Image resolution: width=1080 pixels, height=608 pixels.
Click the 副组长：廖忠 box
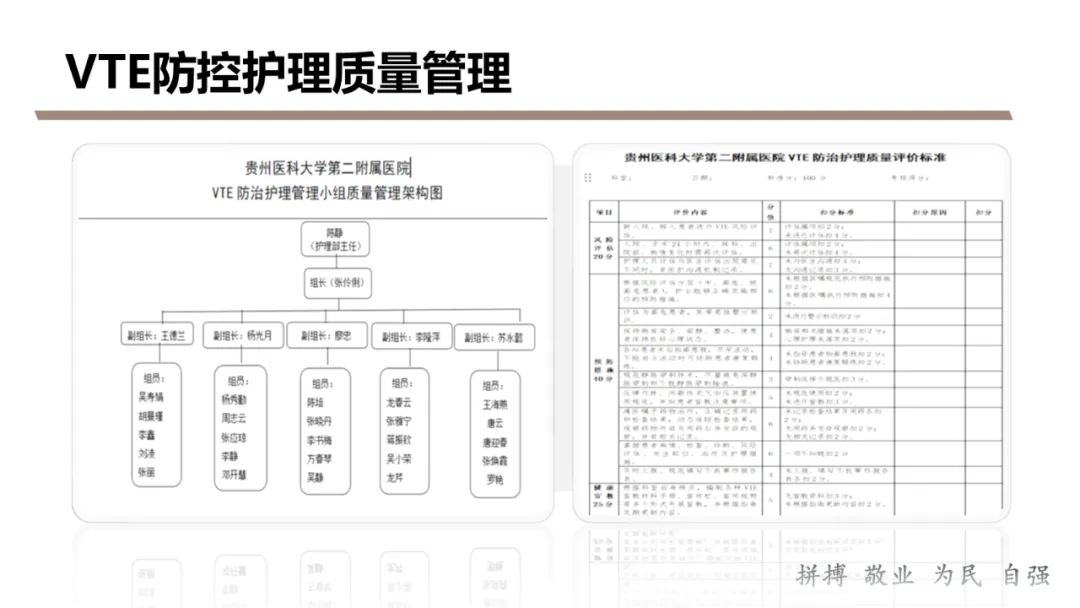[x=326, y=335]
